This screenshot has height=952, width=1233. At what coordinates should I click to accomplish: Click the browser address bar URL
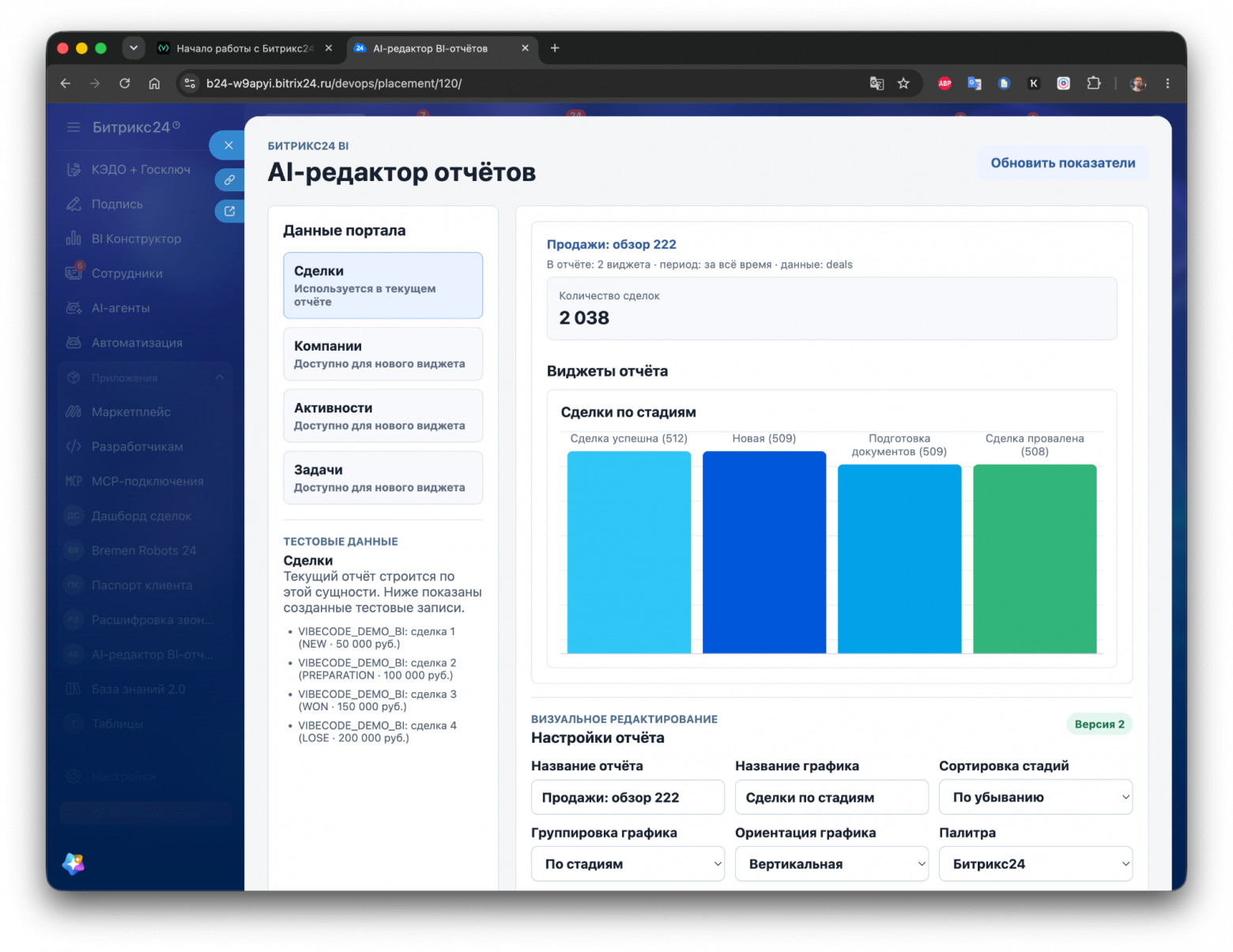(334, 83)
